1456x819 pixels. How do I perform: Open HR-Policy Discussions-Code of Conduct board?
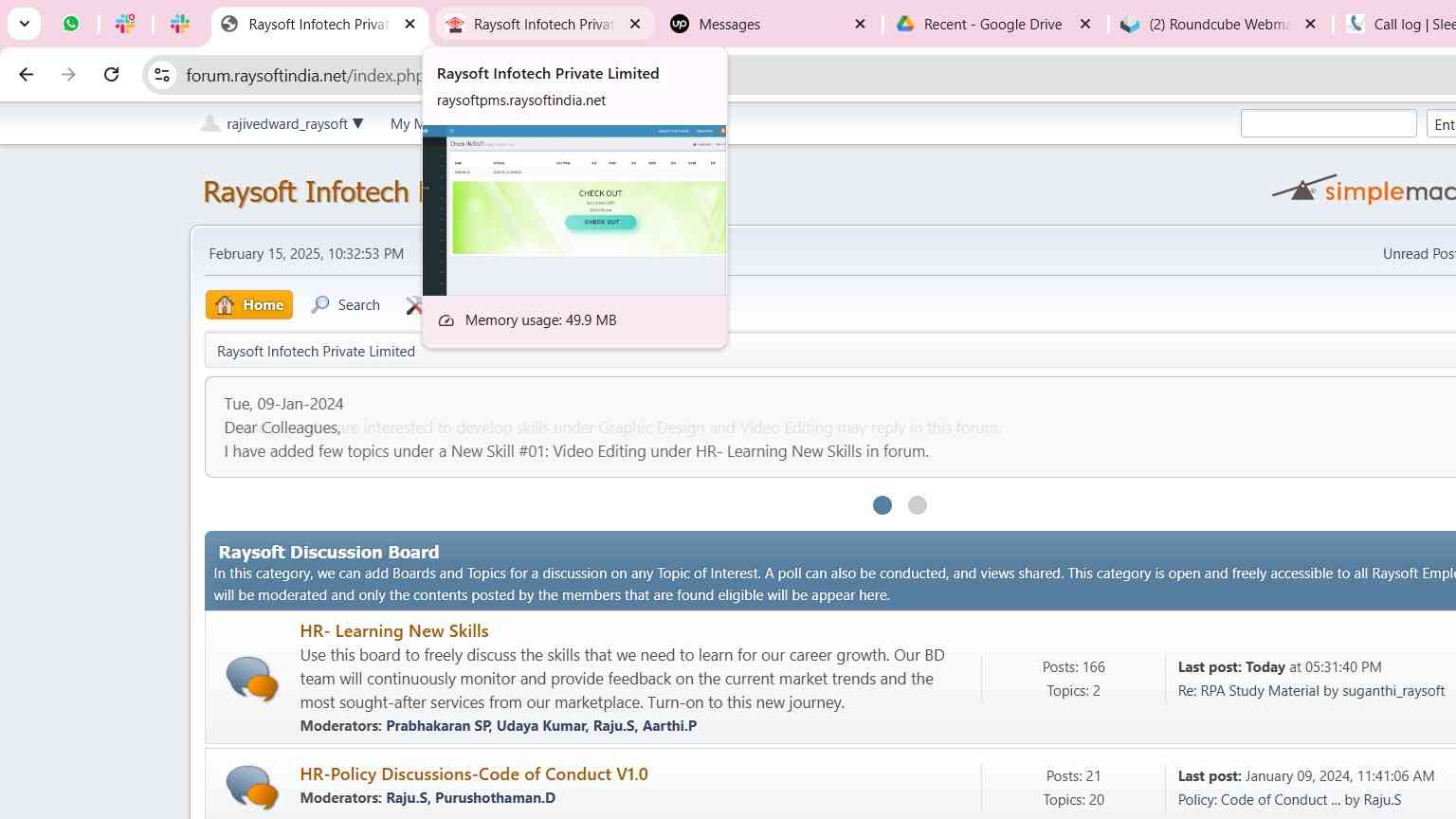point(474,774)
